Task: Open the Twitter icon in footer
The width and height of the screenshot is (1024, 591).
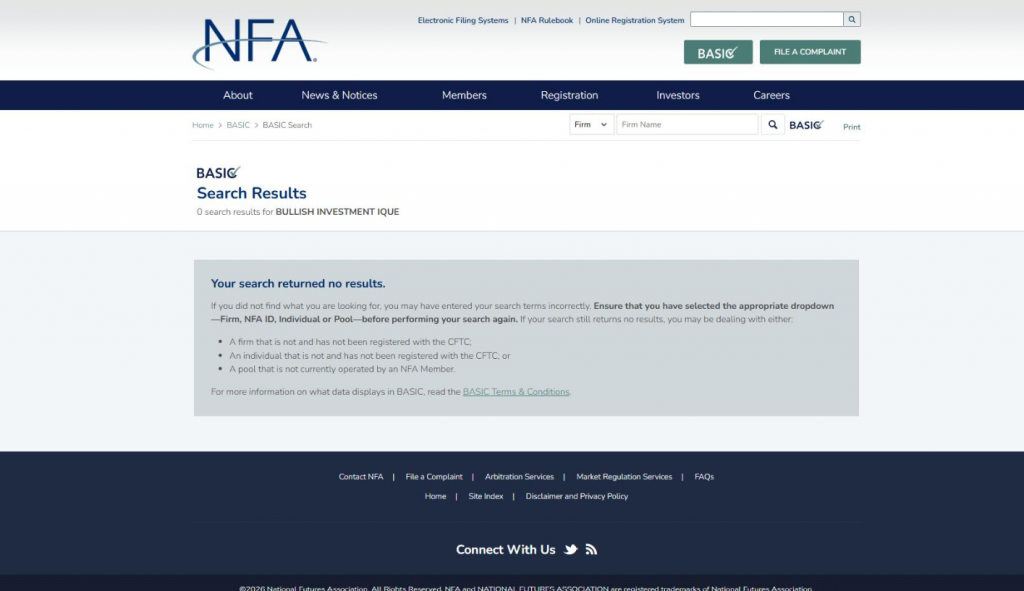Action: click(571, 549)
